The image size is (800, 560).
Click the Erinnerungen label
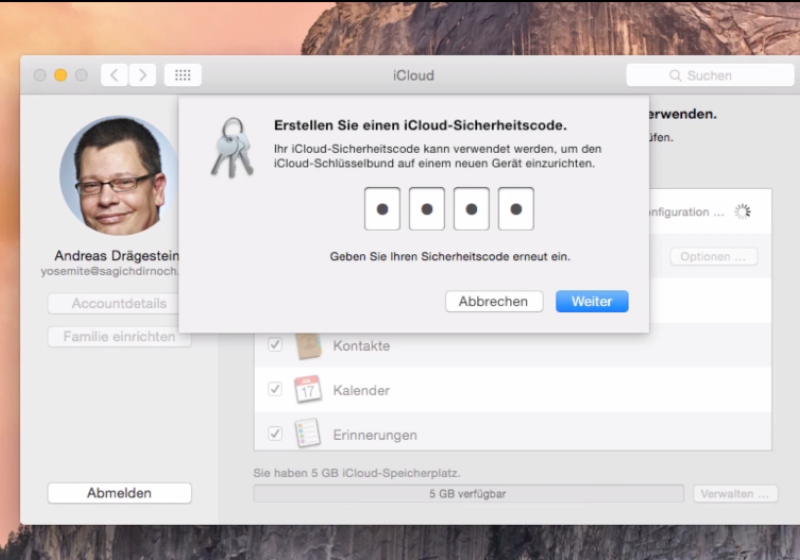pos(375,435)
